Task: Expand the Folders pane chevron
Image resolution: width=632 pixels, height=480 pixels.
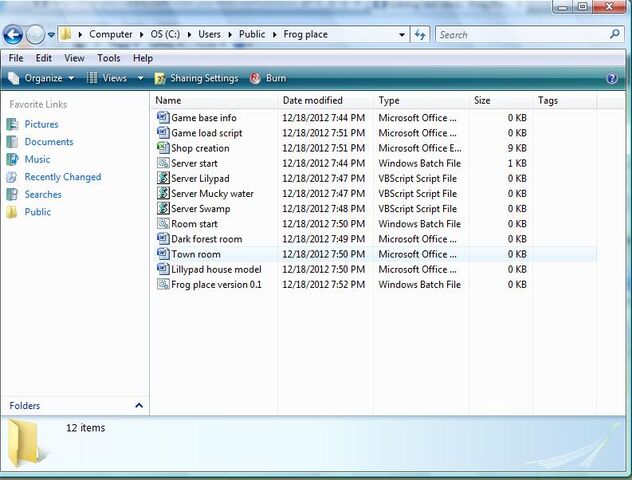Action: pyautogui.click(x=139, y=405)
